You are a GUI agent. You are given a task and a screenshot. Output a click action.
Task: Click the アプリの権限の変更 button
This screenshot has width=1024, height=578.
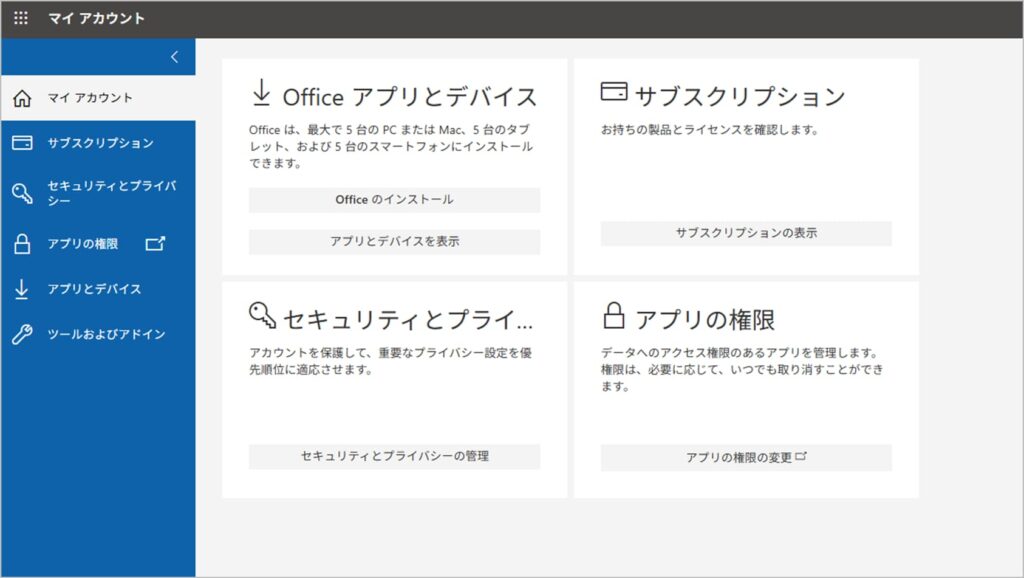pyautogui.click(x=745, y=458)
